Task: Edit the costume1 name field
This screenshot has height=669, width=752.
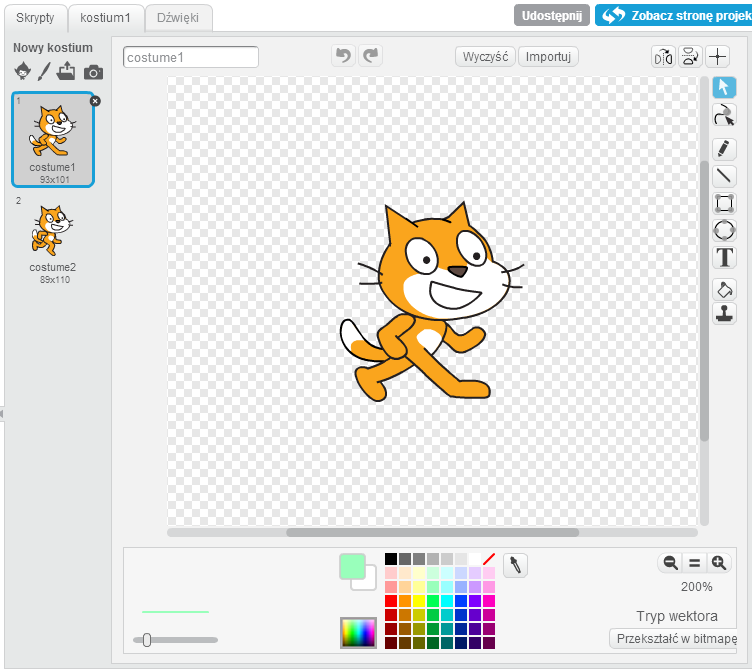Action: (x=190, y=57)
